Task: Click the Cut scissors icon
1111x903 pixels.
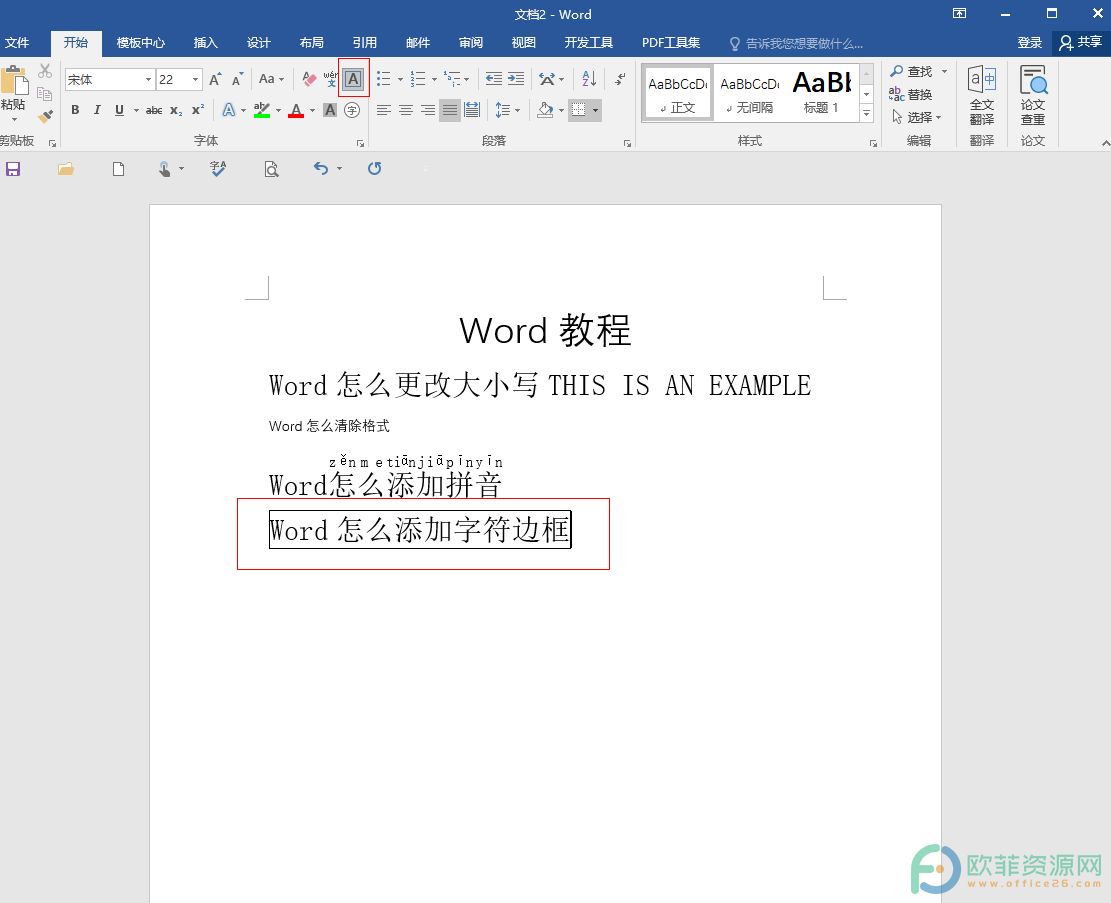Action: 45,71
